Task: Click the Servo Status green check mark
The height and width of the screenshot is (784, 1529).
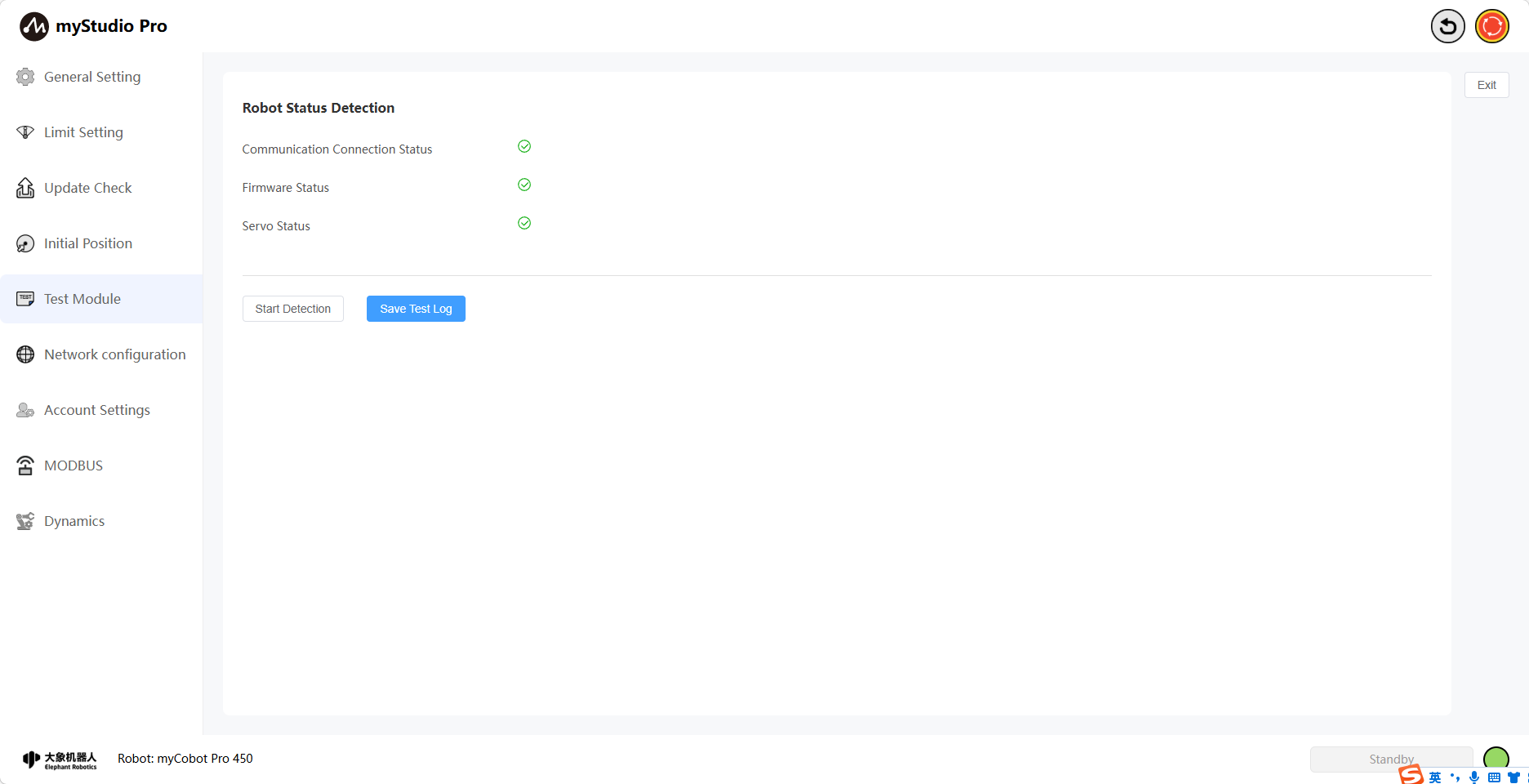Action: [524, 223]
